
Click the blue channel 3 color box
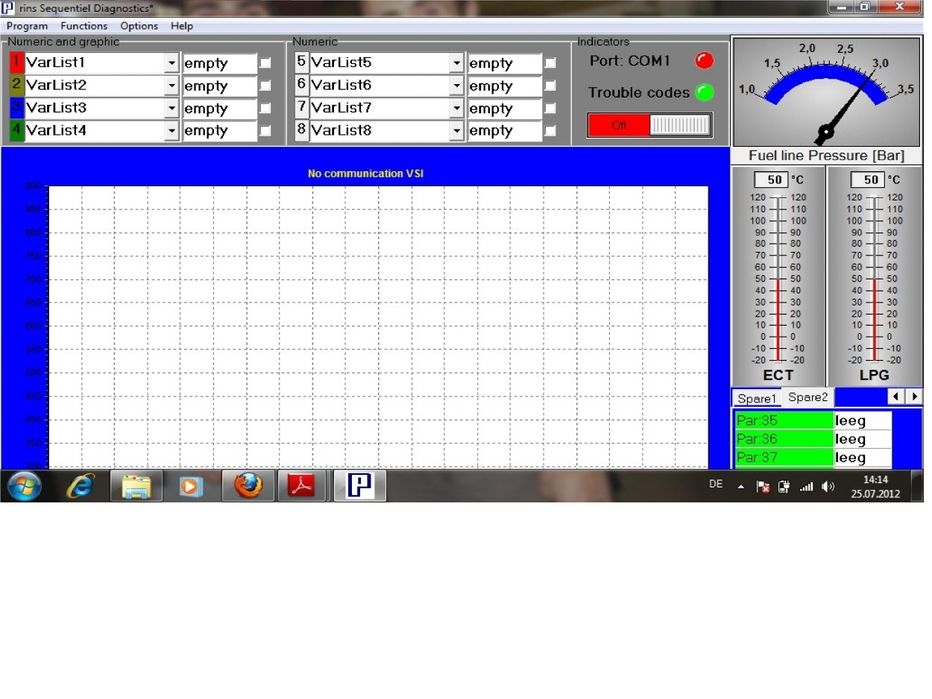click(x=17, y=108)
